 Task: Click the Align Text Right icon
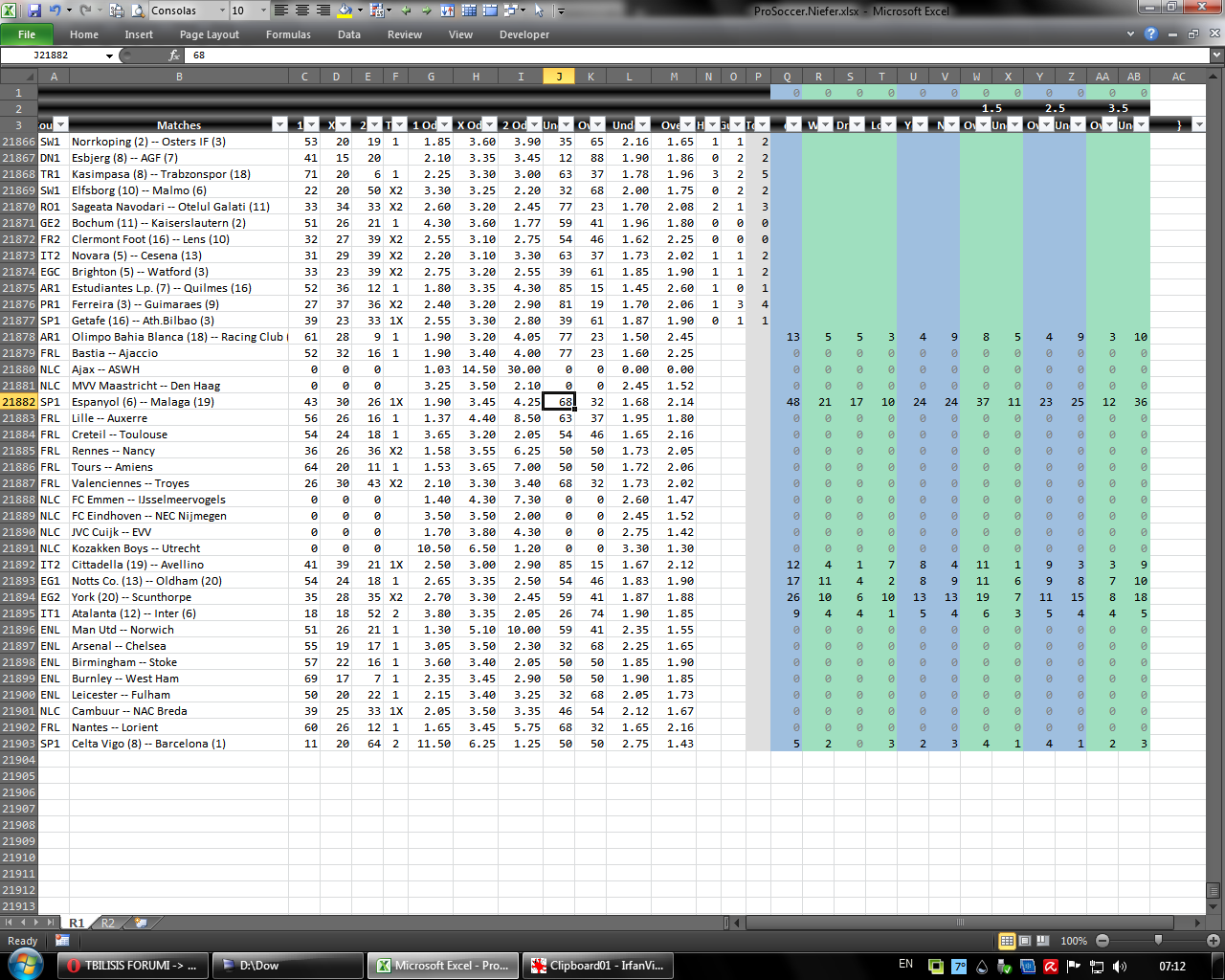[323, 11]
